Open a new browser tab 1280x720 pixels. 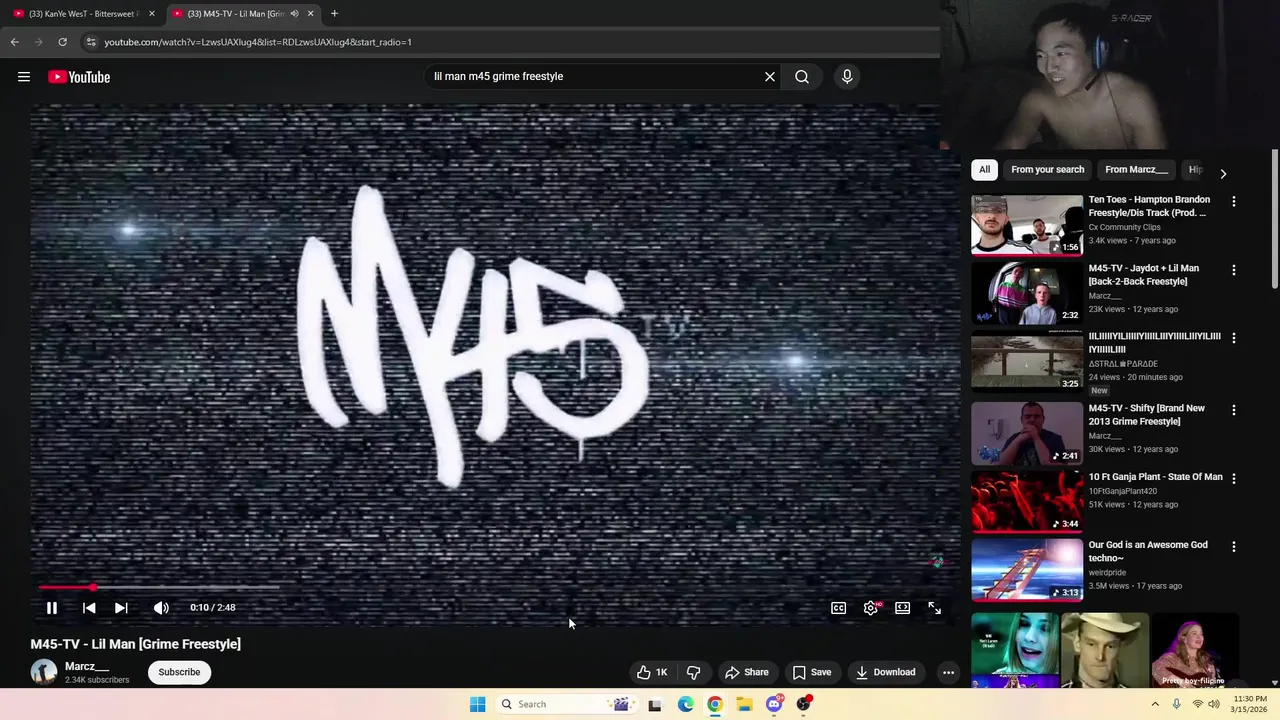click(334, 14)
